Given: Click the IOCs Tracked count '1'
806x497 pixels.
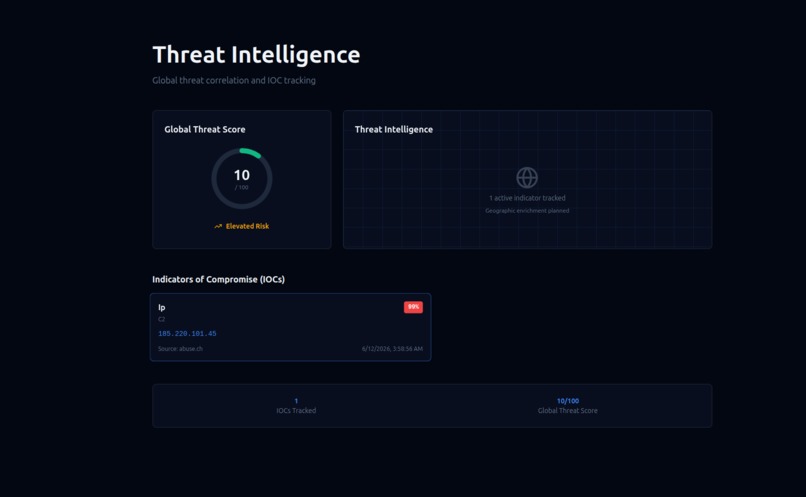Looking at the screenshot, I should (296, 401).
